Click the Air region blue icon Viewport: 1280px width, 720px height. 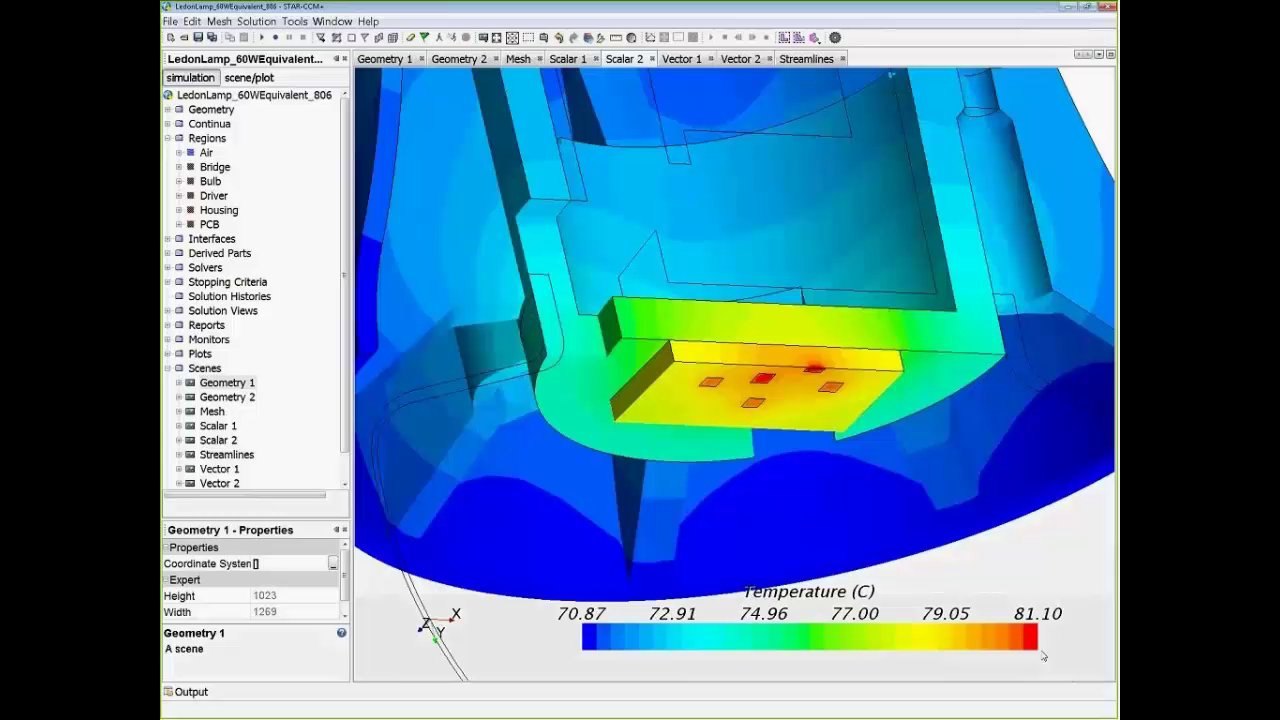pos(190,153)
